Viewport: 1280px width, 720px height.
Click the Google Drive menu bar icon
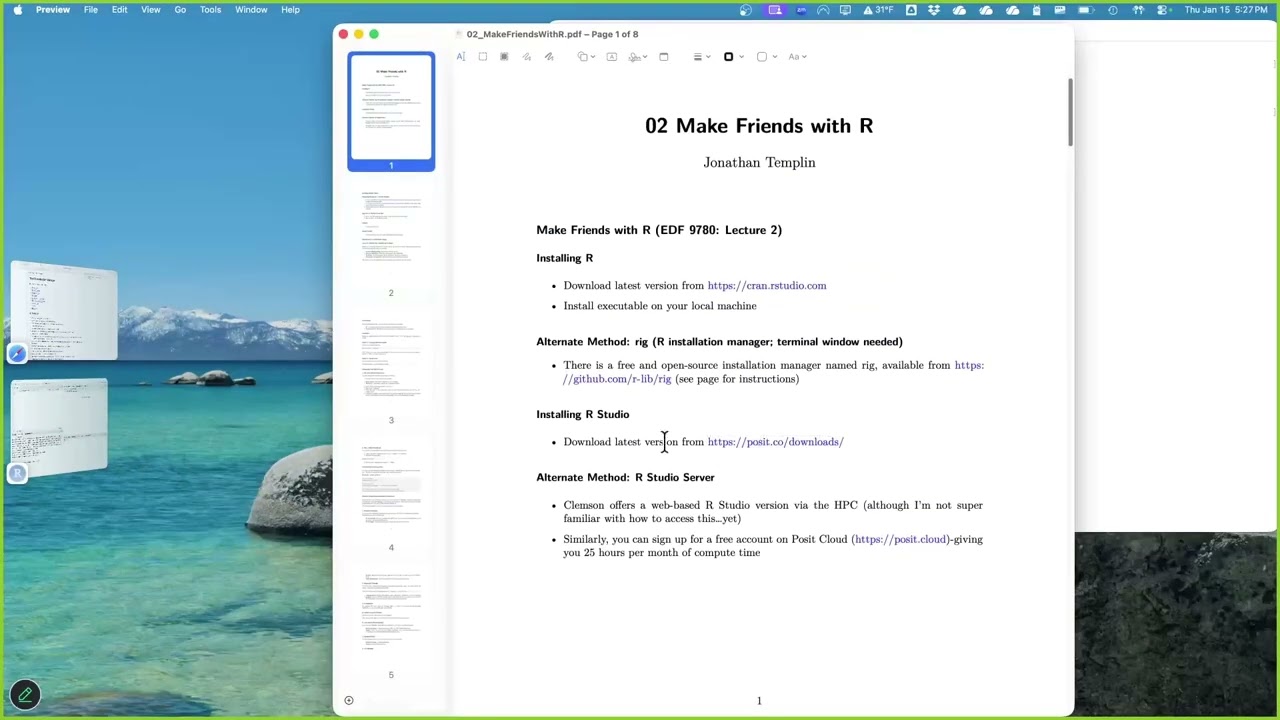pos(911,10)
